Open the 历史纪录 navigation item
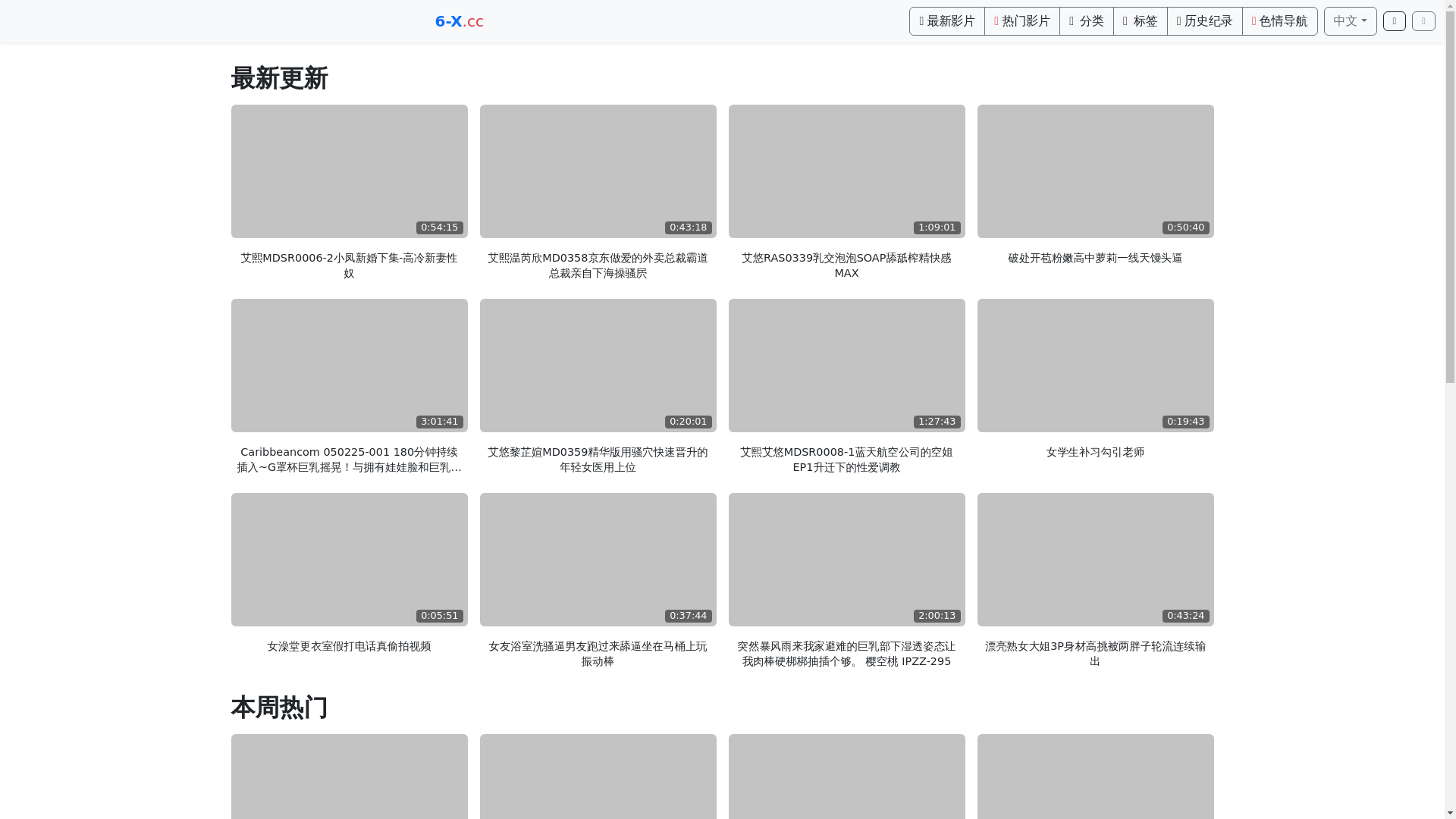1456x819 pixels. click(x=1204, y=21)
